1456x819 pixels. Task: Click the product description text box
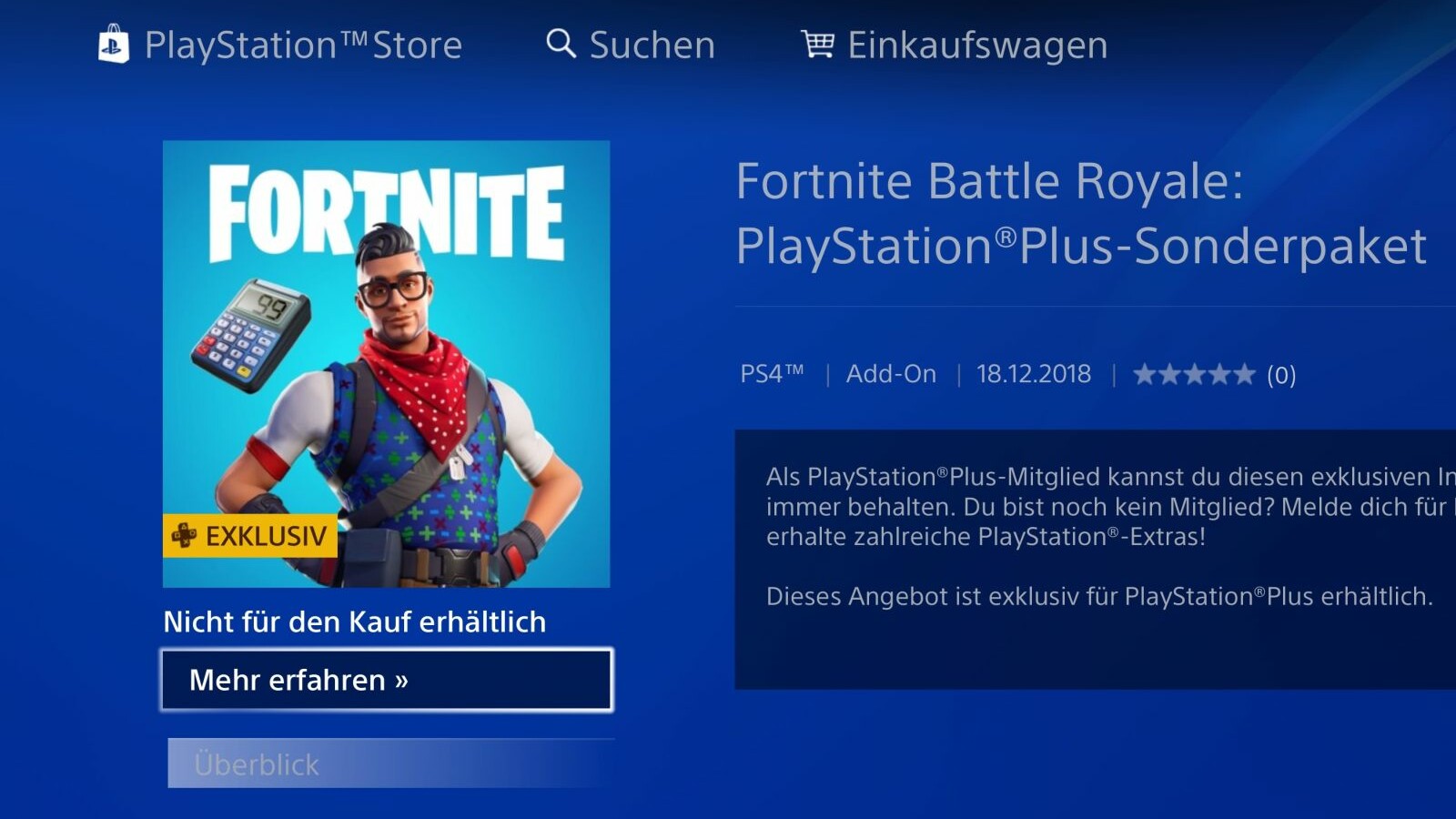(x=1096, y=560)
